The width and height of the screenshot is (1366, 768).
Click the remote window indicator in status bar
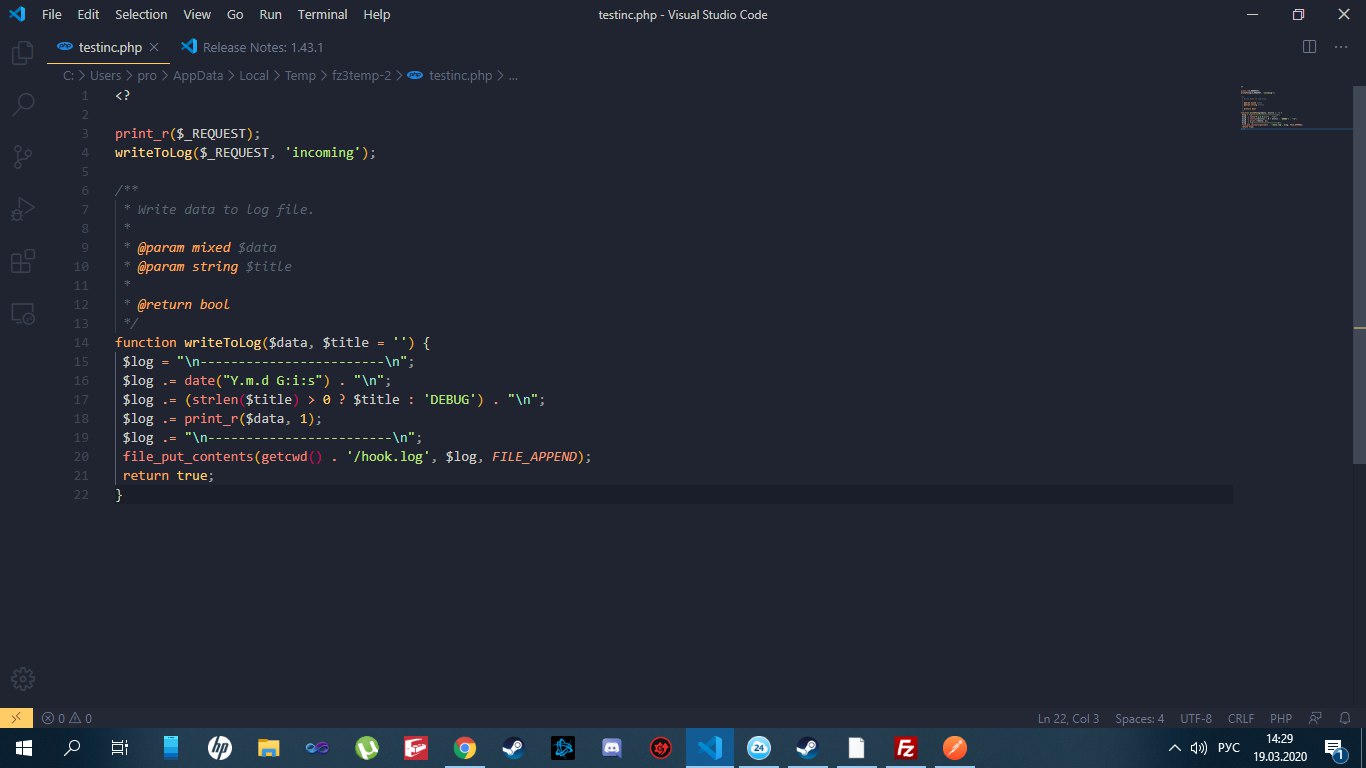tap(16, 718)
